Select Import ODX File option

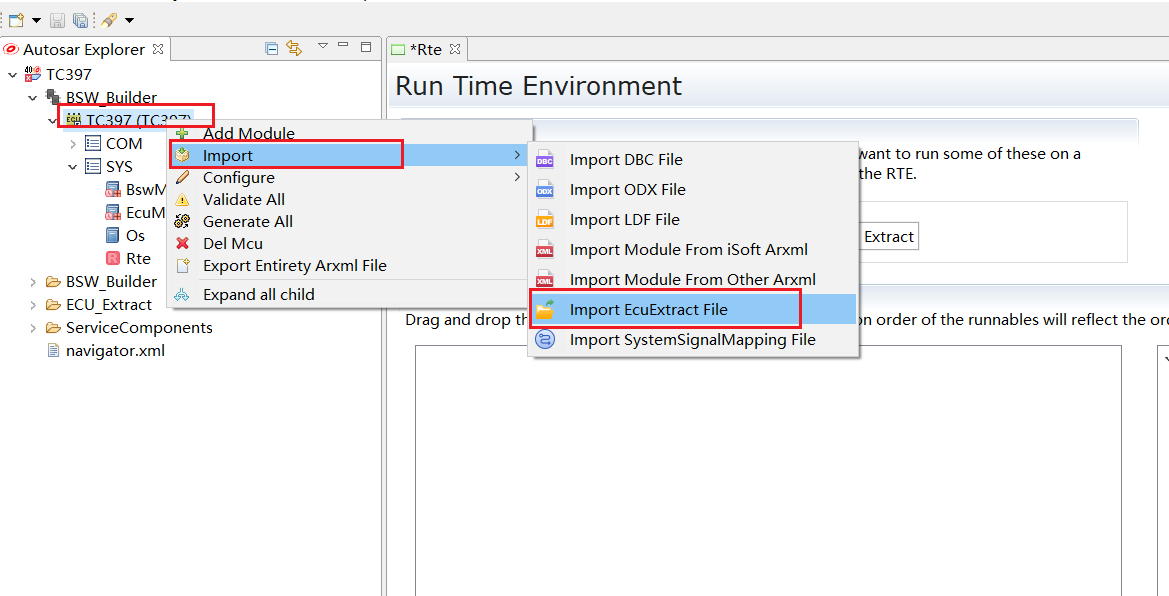tap(627, 190)
